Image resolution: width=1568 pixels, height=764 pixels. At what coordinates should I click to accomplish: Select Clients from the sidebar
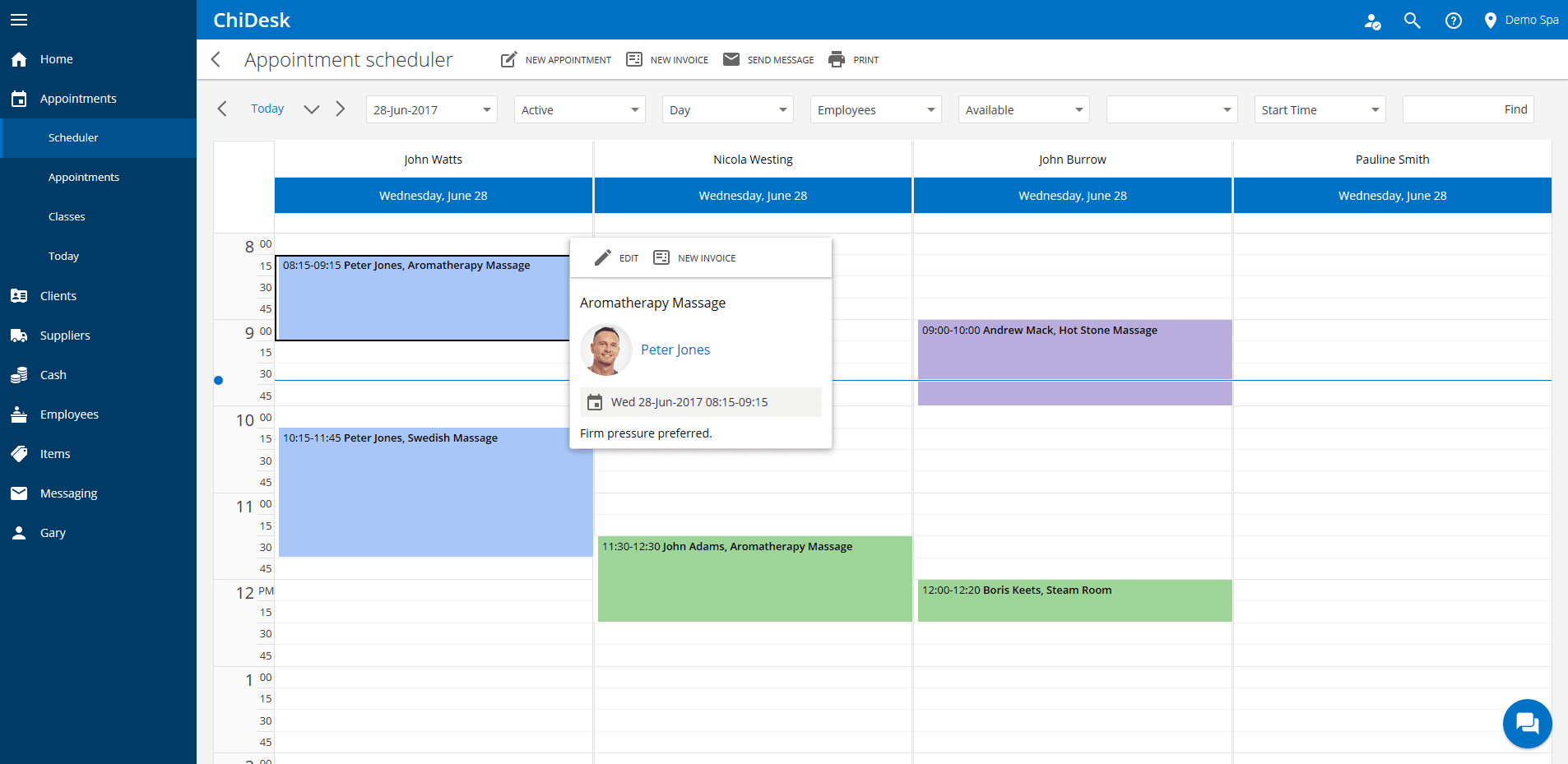59,295
